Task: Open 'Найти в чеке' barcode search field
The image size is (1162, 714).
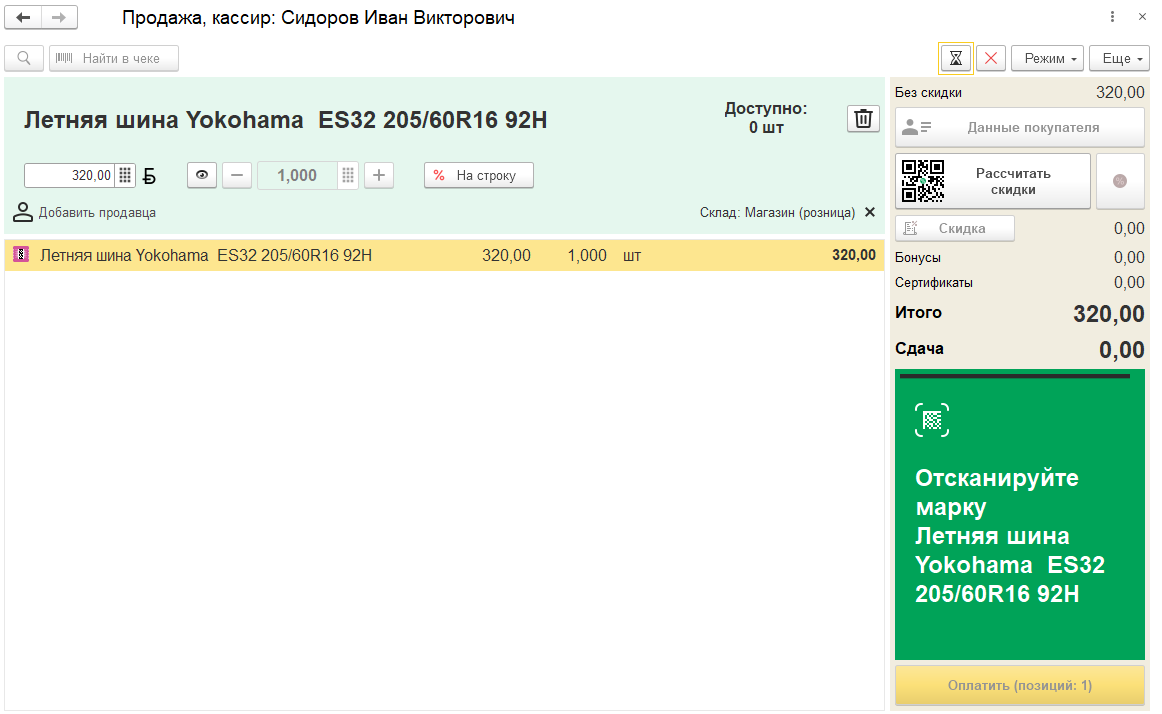Action: tap(114, 58)
